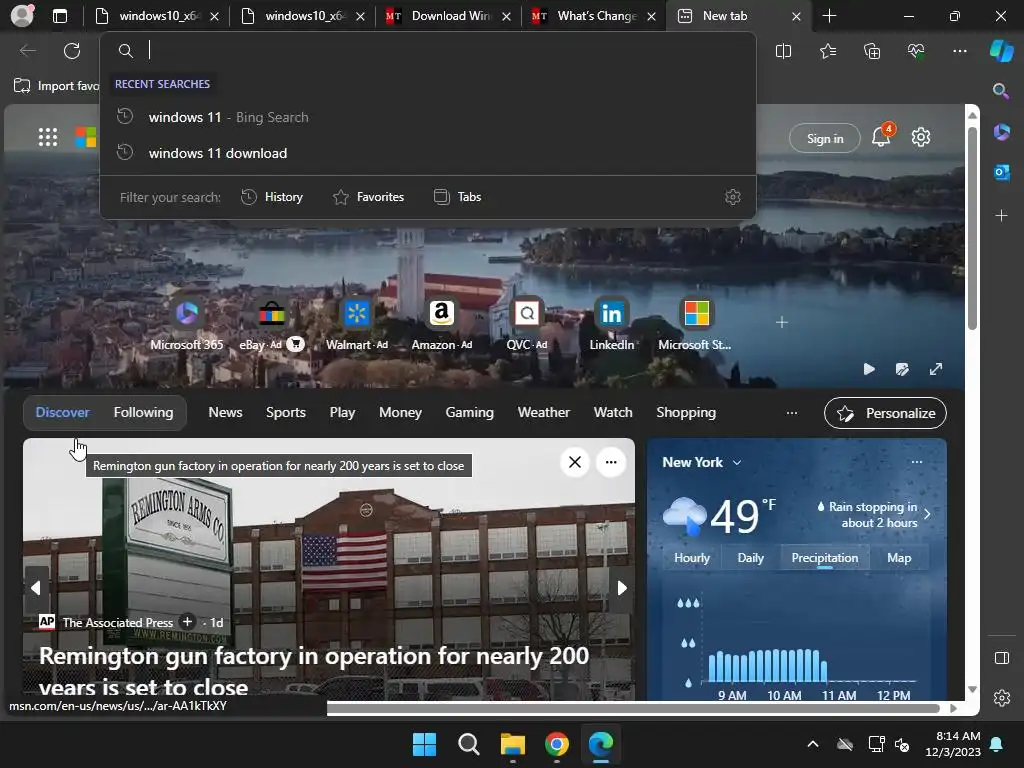Expand the background image to fullscreen

tap(936, 370)
